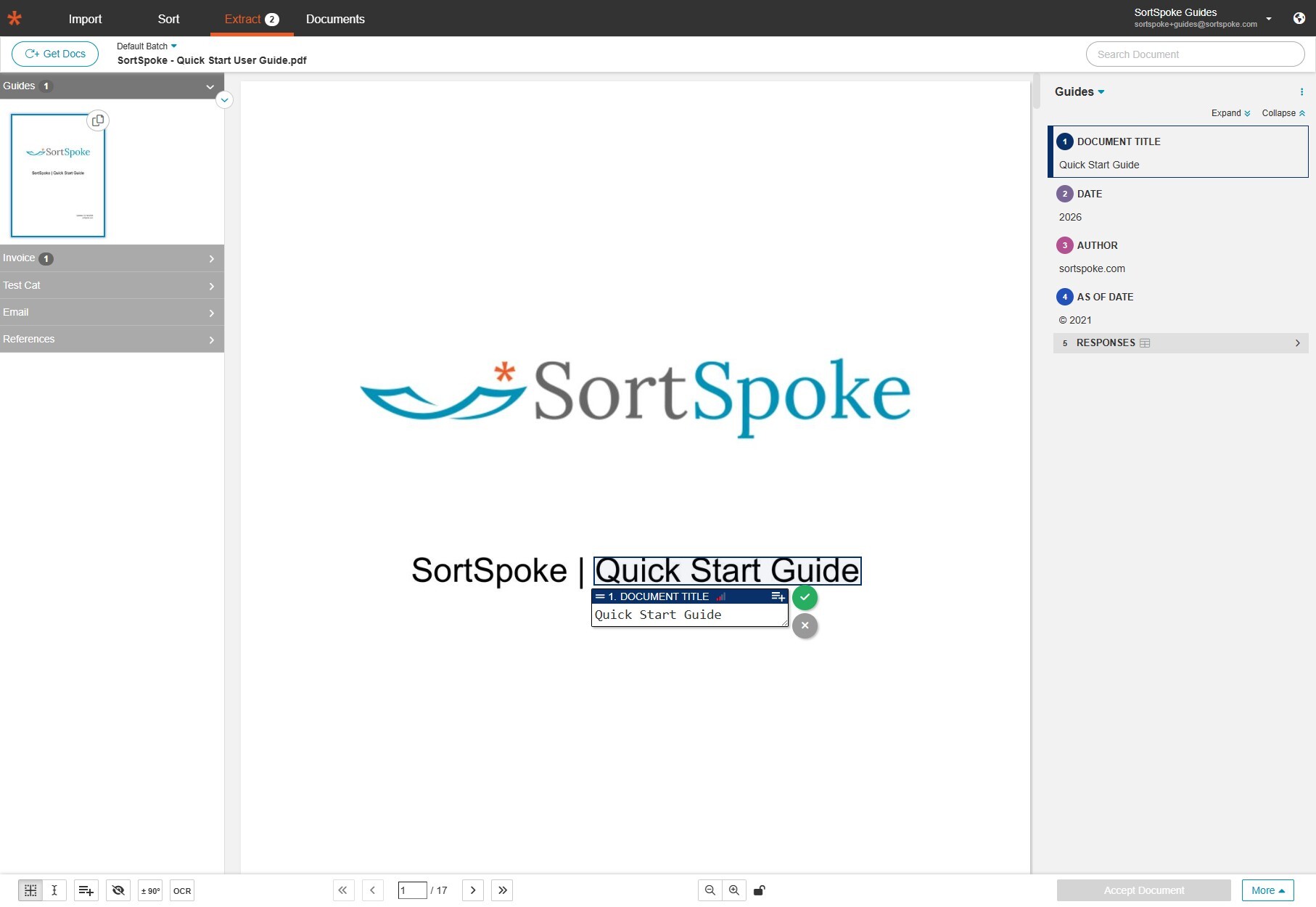This screenshot has height=907, width=1316.
Task: Select the text selection tool
Action: (x=54, y=890)
